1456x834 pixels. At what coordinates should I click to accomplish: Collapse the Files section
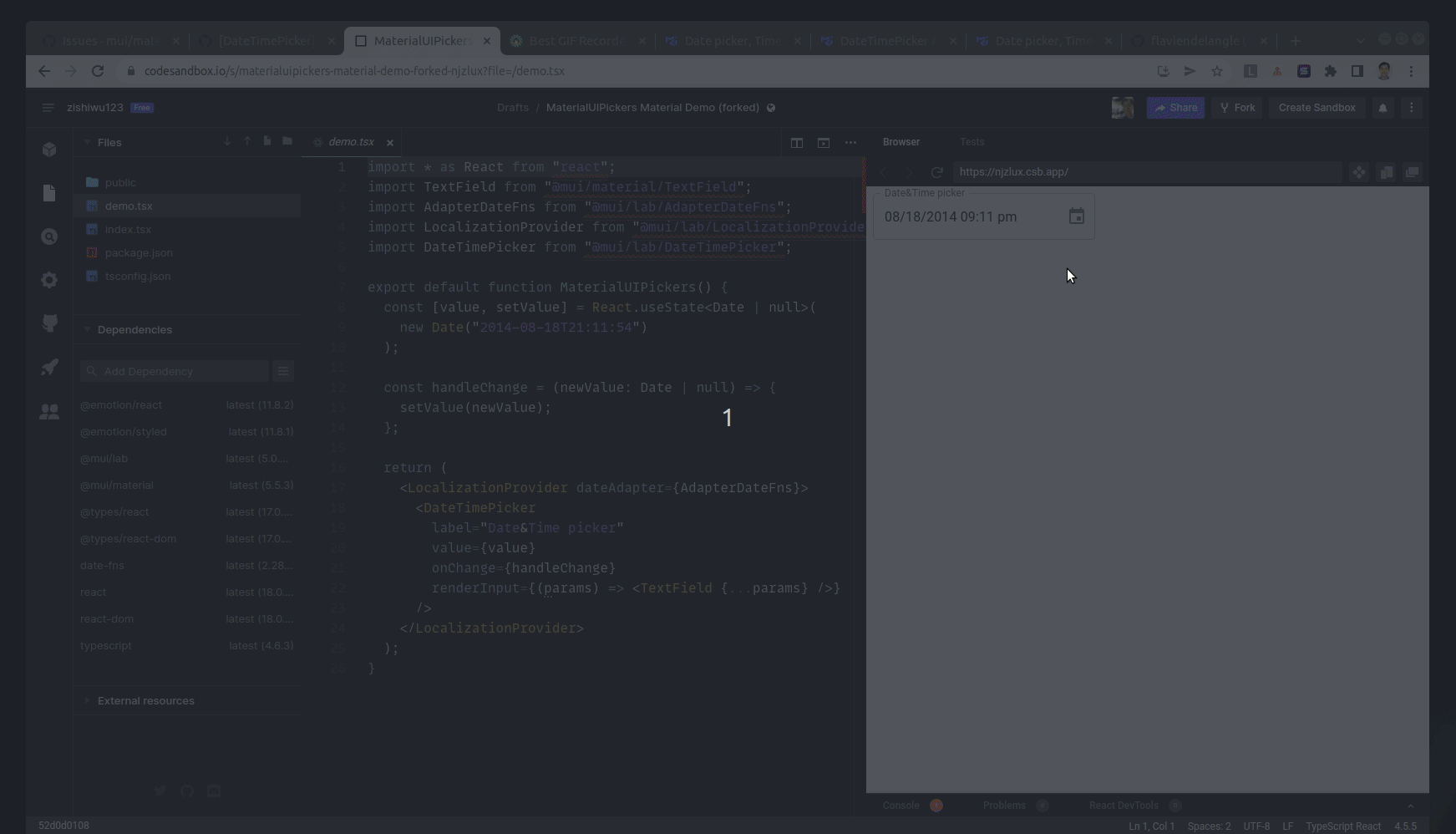point(87,142)
